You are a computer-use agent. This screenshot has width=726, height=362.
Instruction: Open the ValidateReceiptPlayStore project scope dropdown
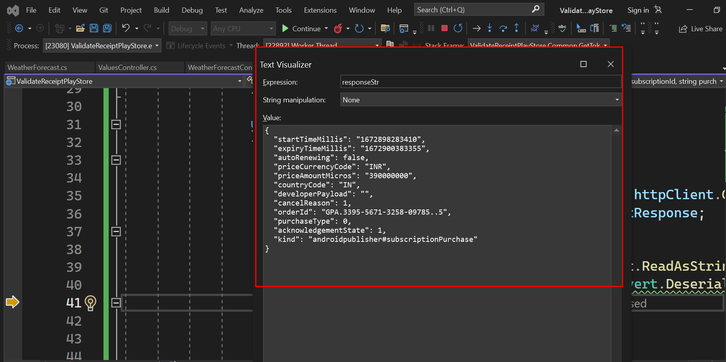(x=125, y=81)
